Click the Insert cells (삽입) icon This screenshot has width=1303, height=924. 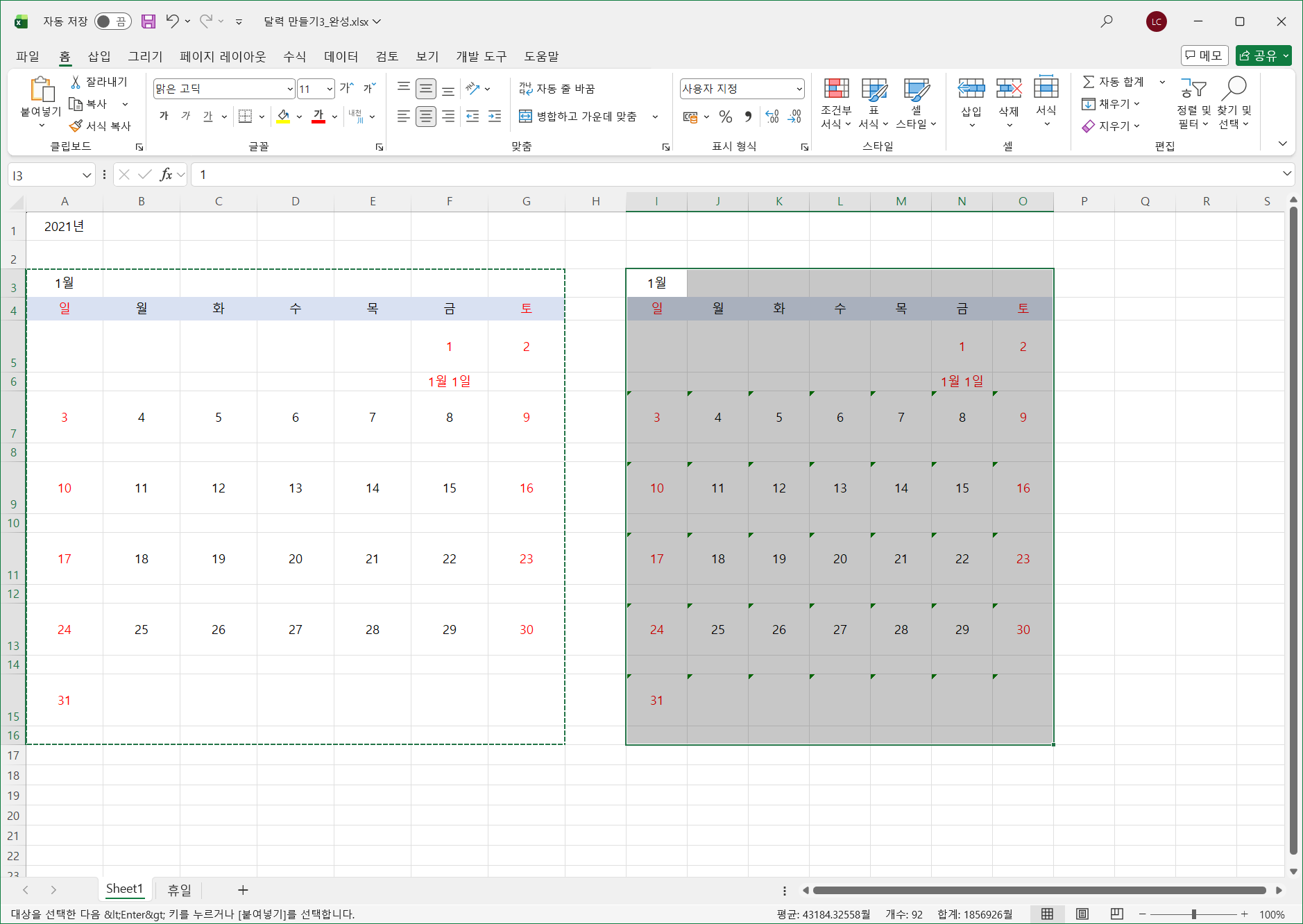pyautogui.click(x=971, y=88)
